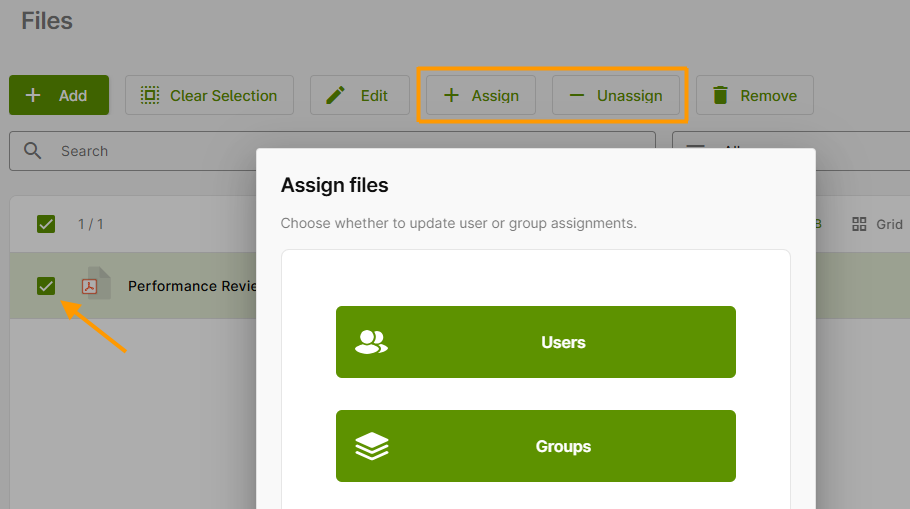Click the people icon on Users button
This screenshot has height=509, width=910.
coord(371,342)
